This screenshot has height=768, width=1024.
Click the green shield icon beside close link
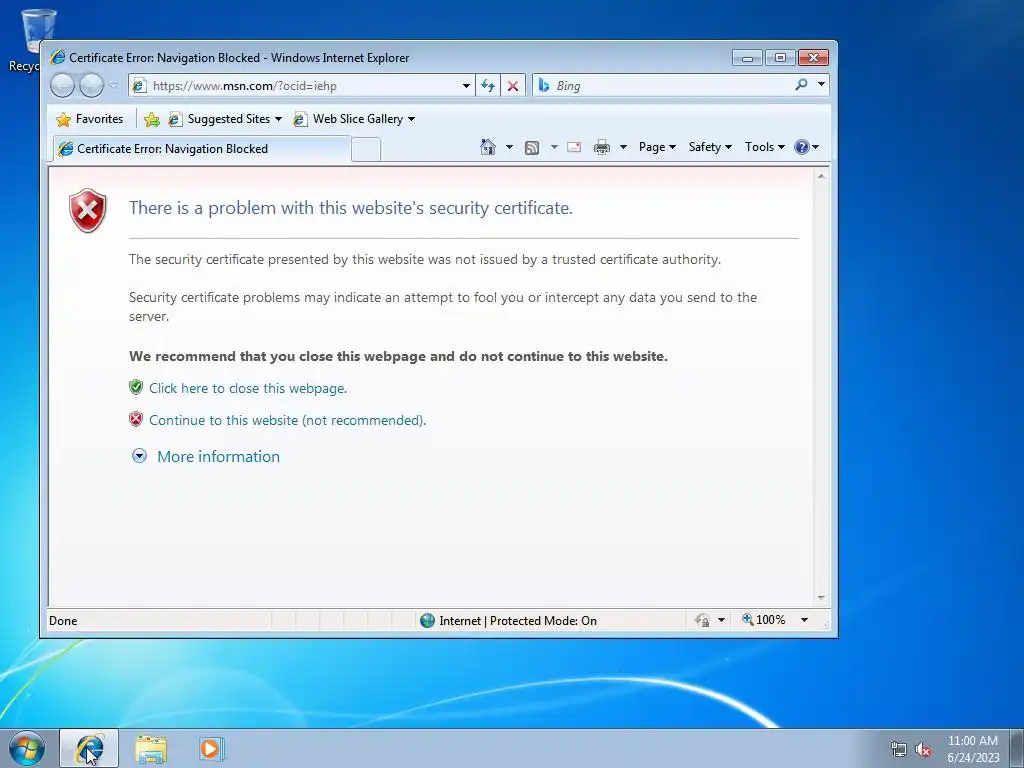click(136, 387)
